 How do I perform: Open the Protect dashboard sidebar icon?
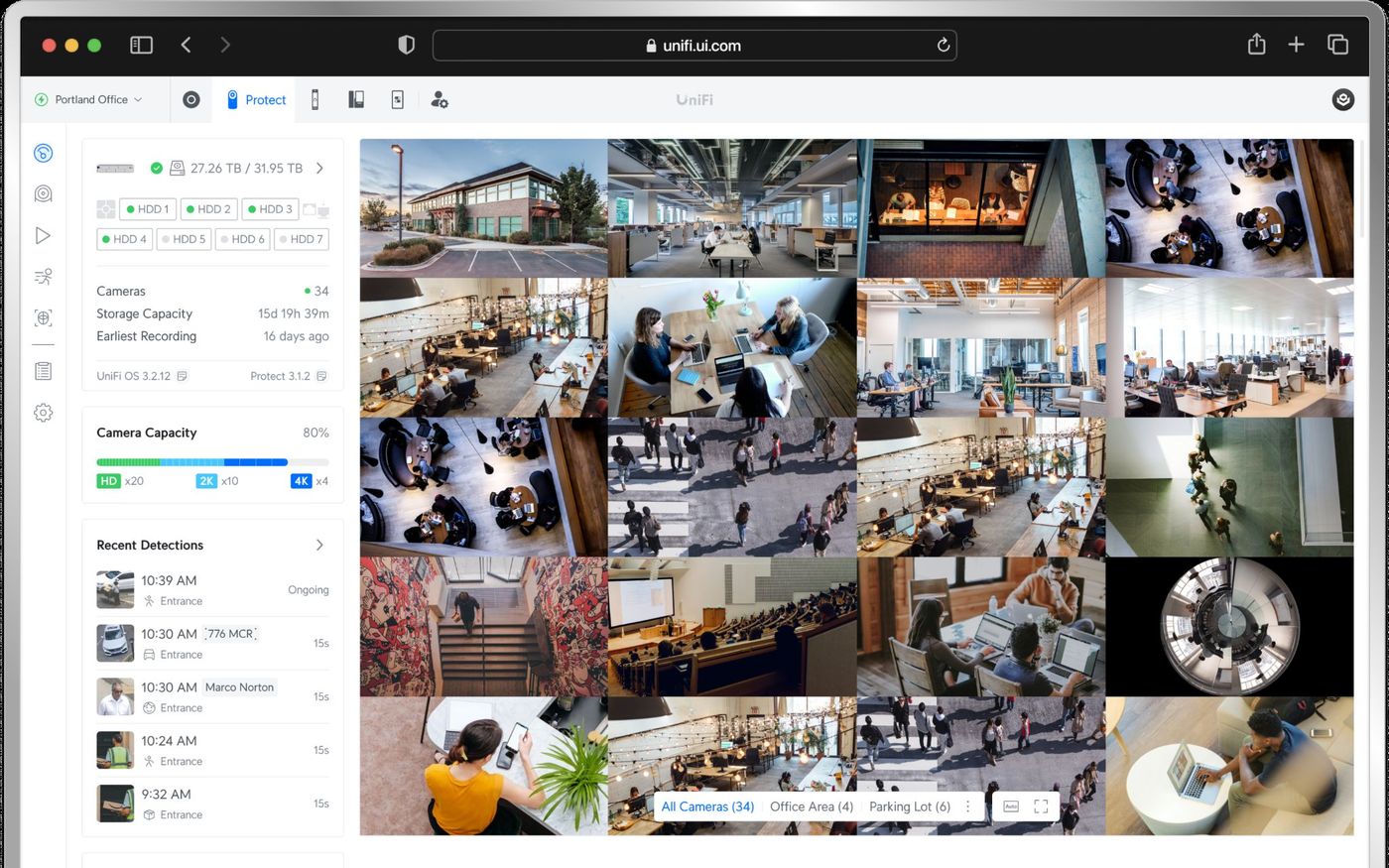point(43,153)
